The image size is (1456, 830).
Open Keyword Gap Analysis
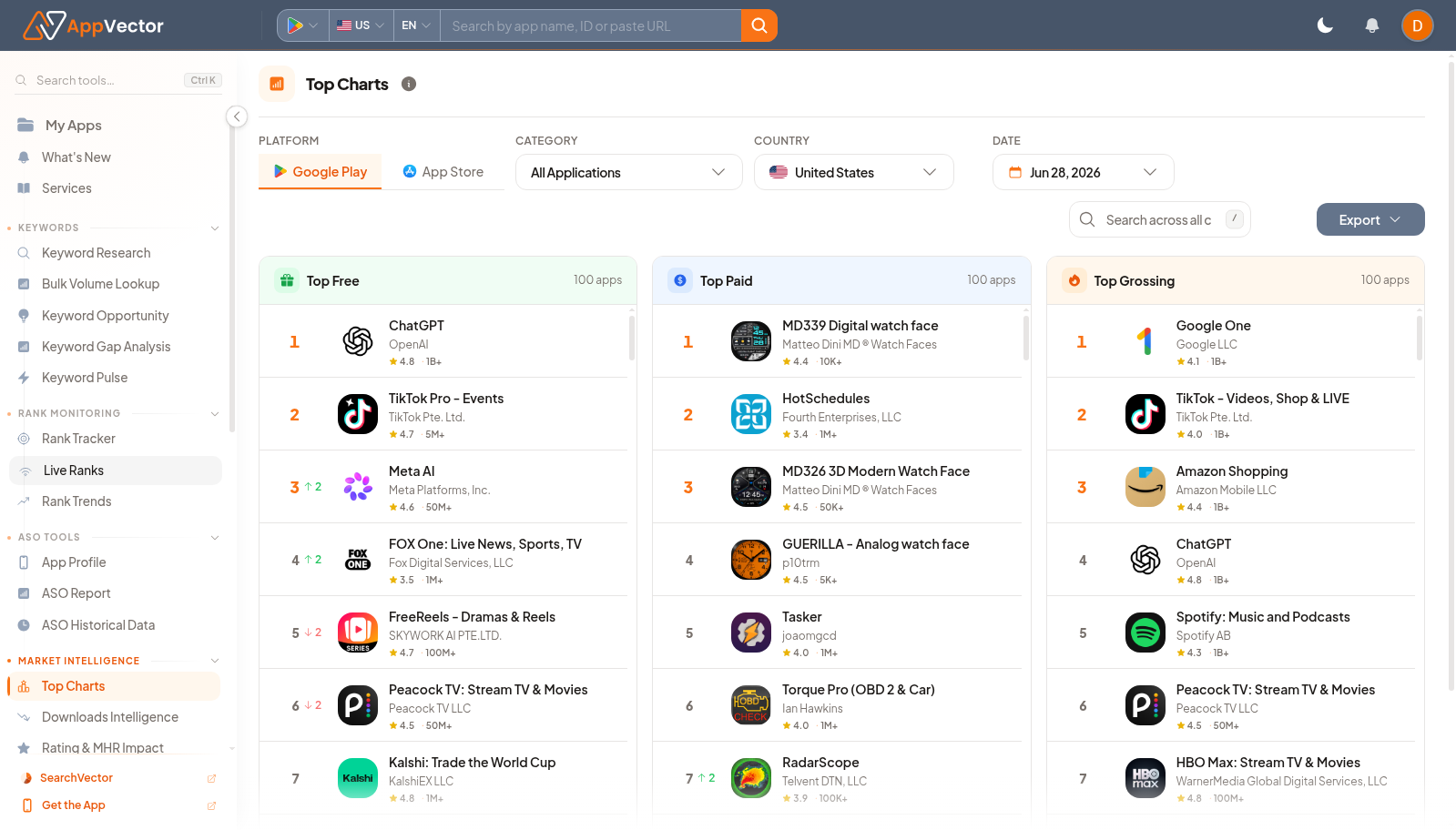click(x=106, y=347)
